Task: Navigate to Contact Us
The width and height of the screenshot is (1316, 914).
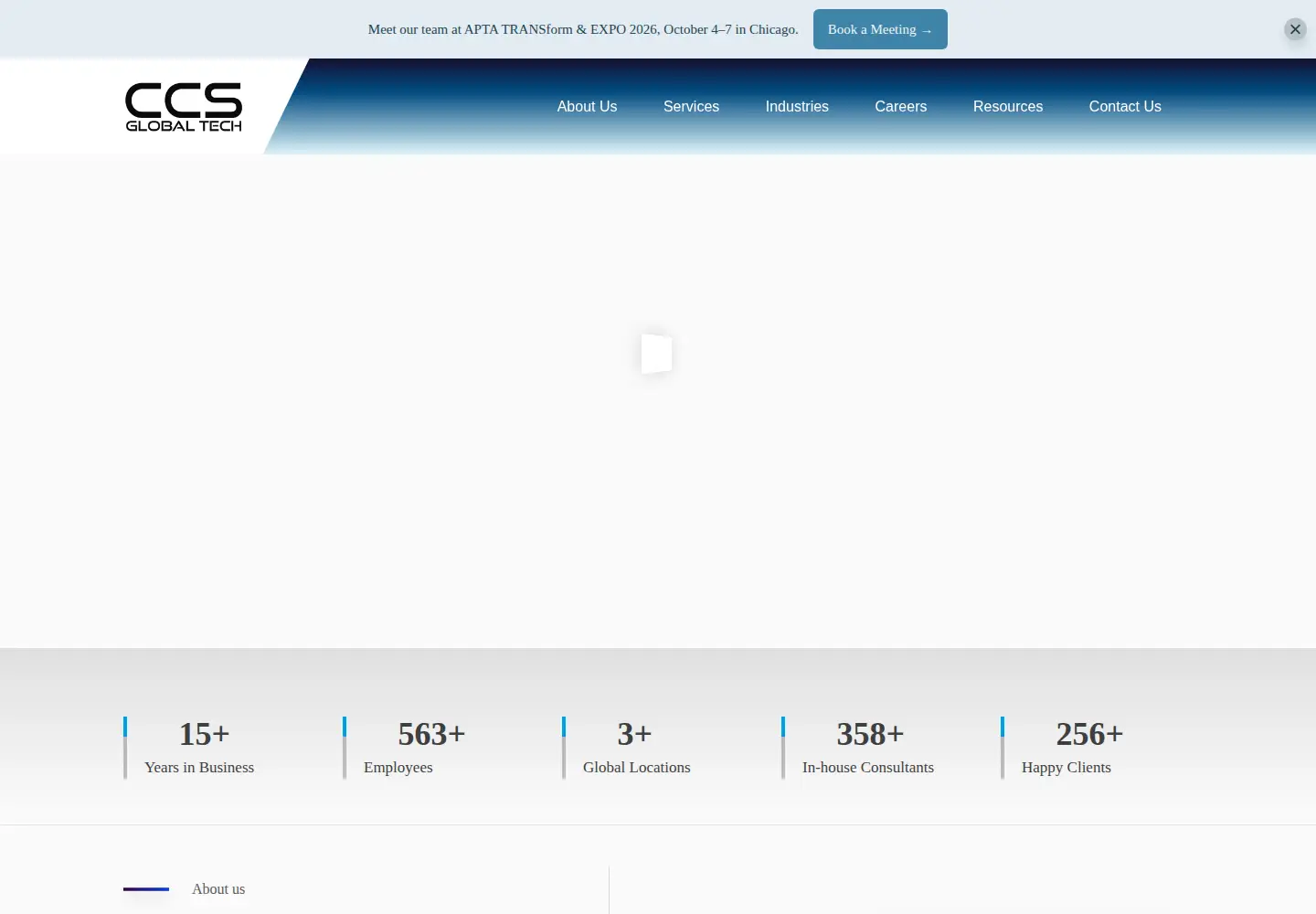Action: coord(1125,106)
